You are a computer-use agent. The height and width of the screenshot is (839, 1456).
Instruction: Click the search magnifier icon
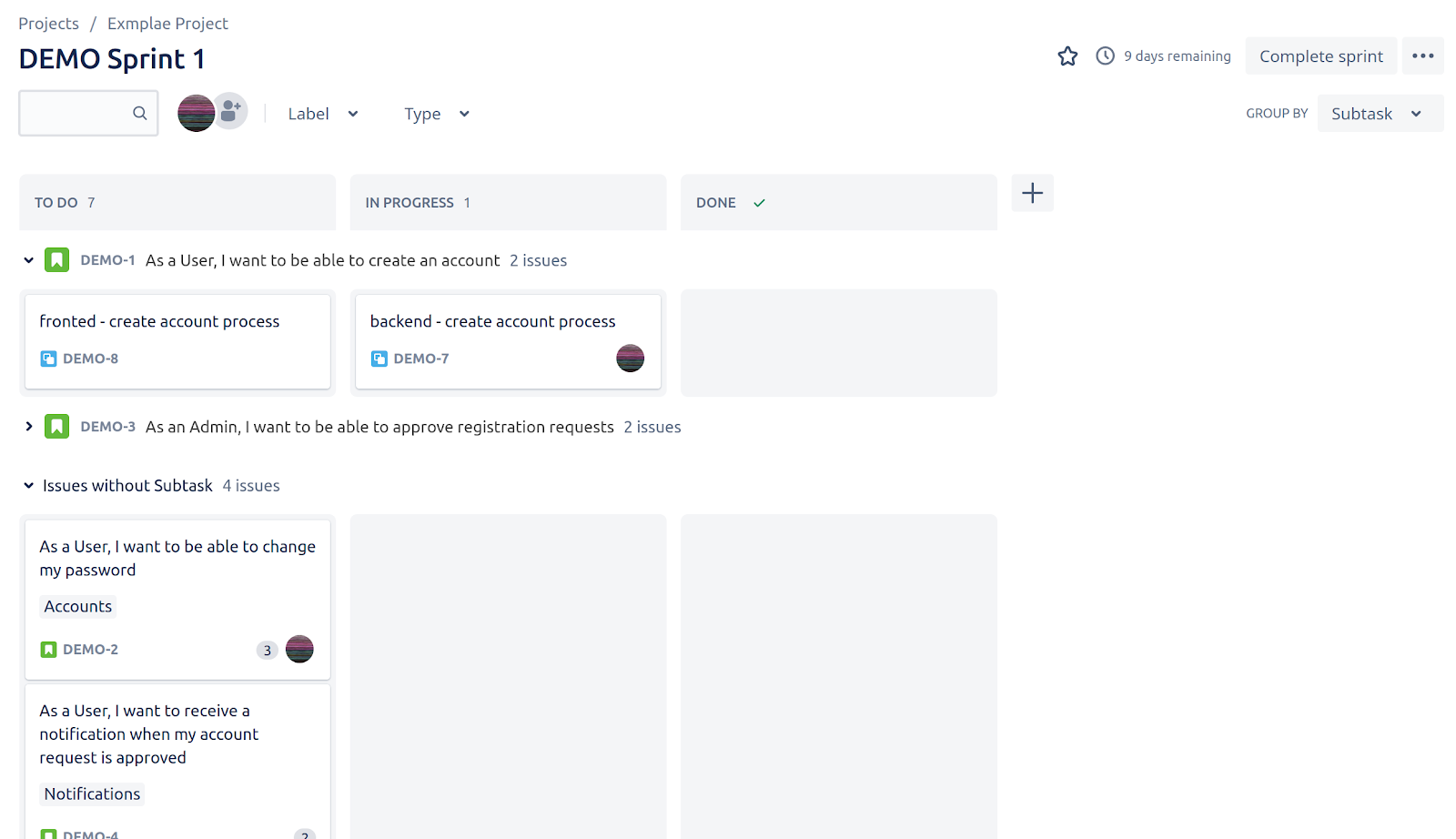139,113
